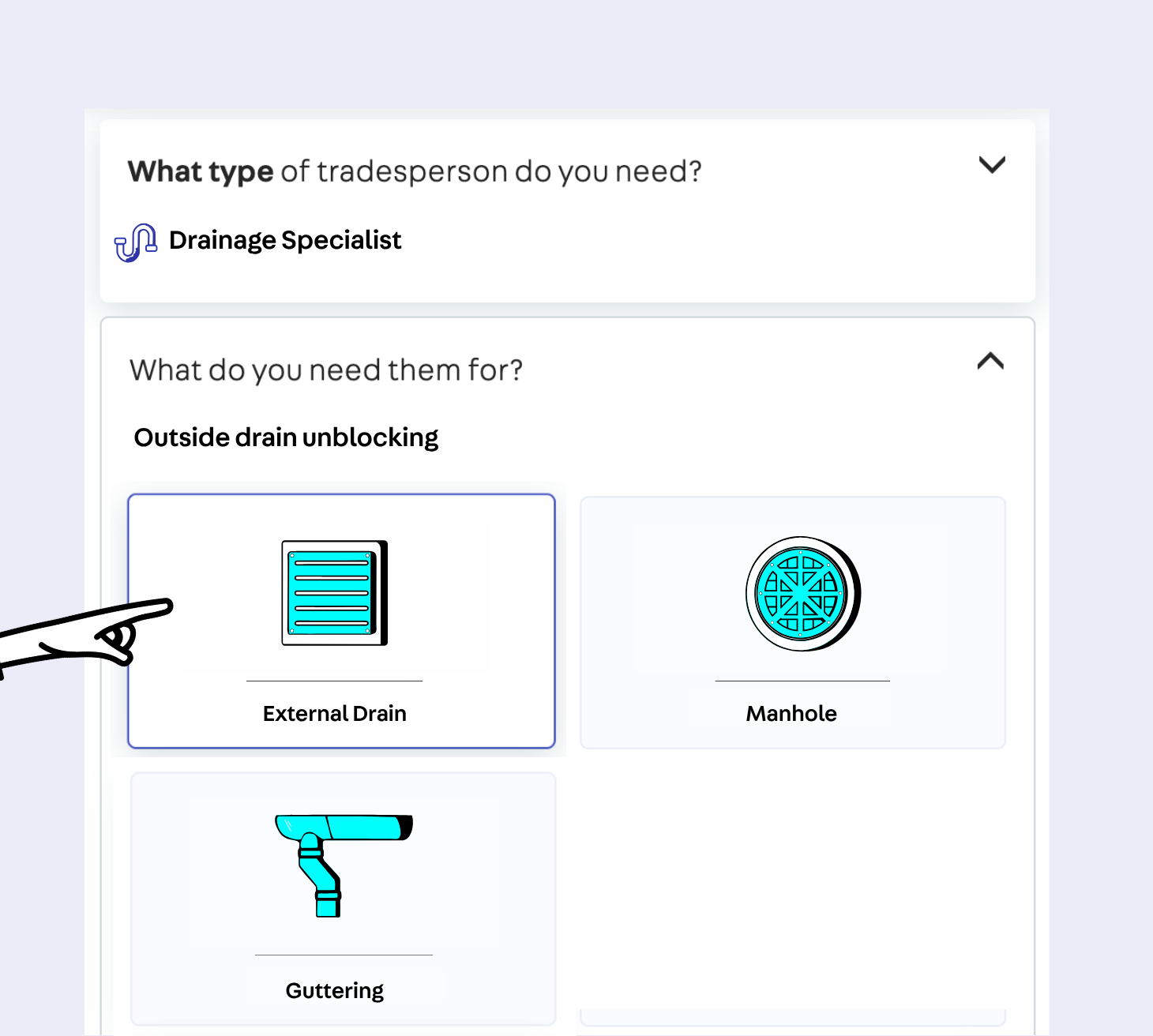Image resolution: width=1153 pixels, height=1036 pixels.
Task: Click the blue drainage pipe icon
Action: pyautogui.click(x=136, y=242)
